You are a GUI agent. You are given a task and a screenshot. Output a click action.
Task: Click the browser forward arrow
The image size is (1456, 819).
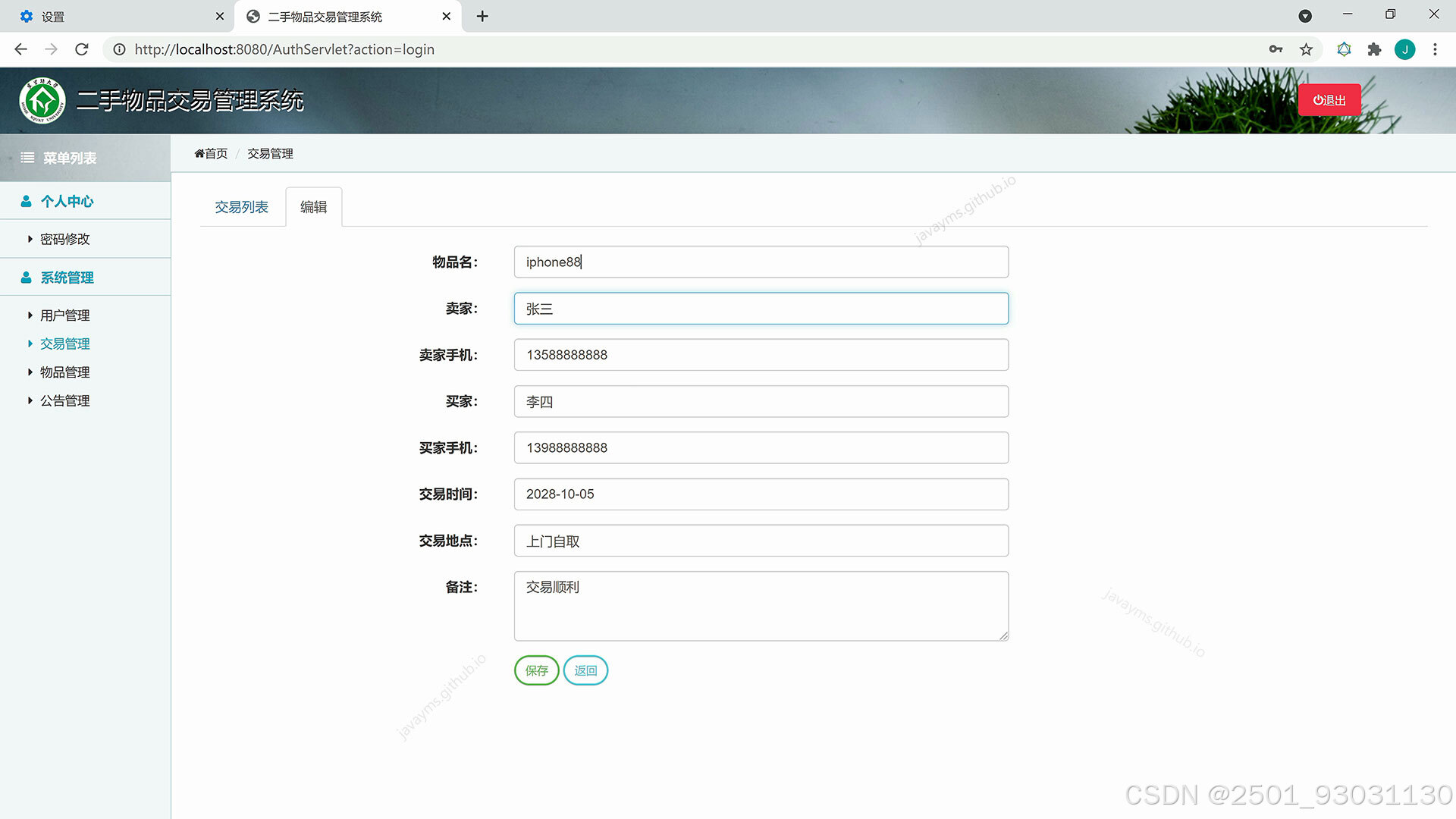click(x=51, y=49)
